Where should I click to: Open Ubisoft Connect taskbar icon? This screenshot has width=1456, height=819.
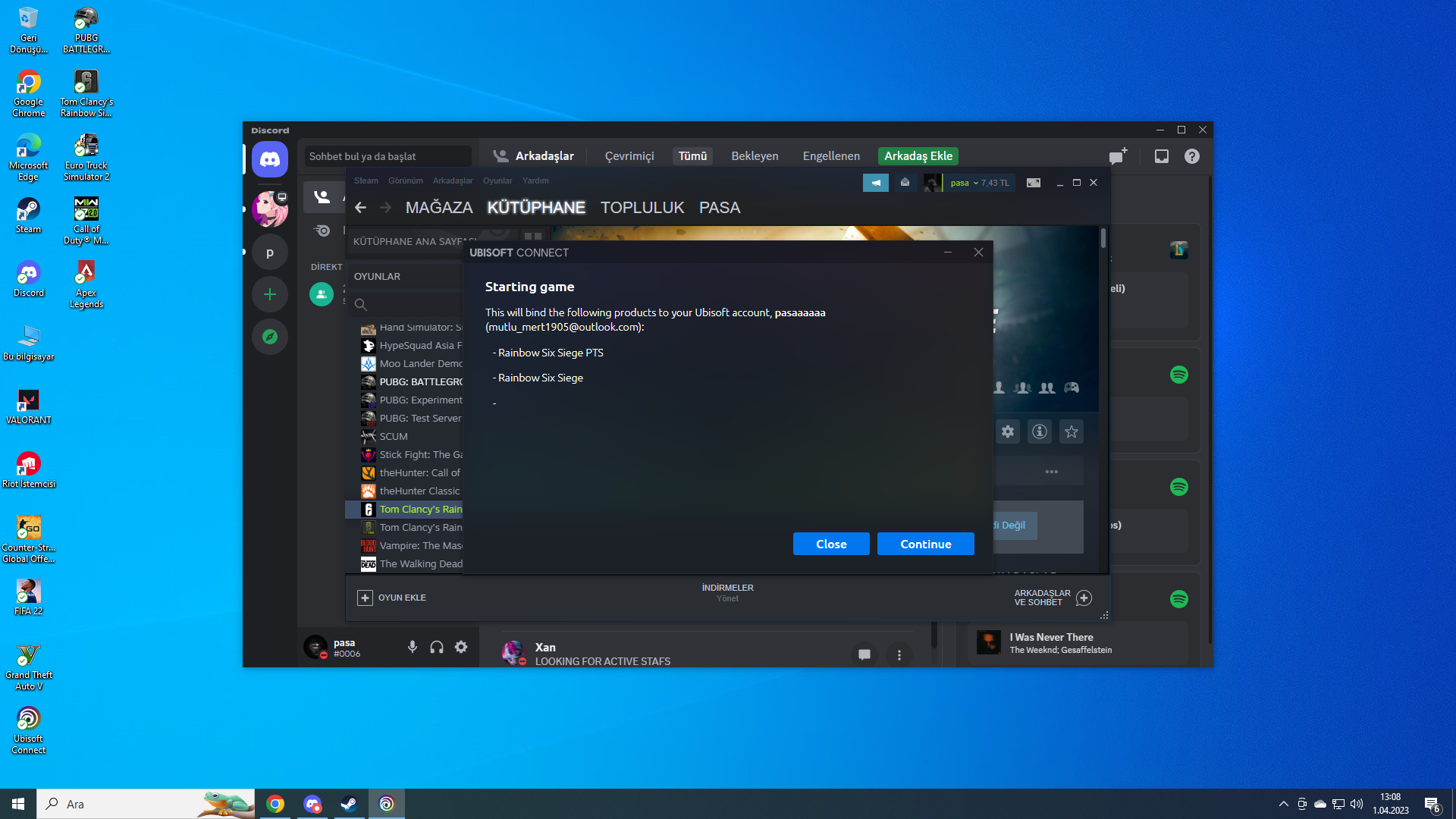click(x=387, y=804)
